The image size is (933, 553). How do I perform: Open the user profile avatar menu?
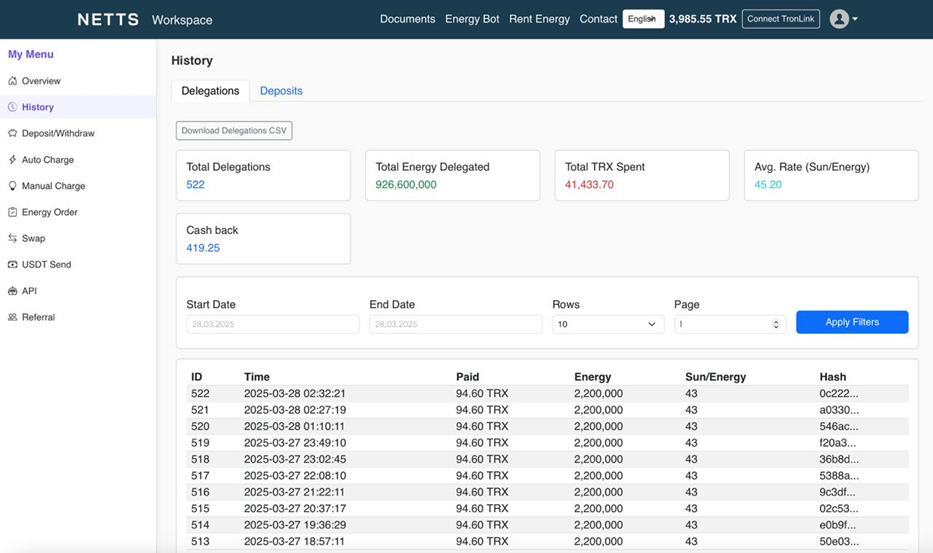click(x=843, y=19)
